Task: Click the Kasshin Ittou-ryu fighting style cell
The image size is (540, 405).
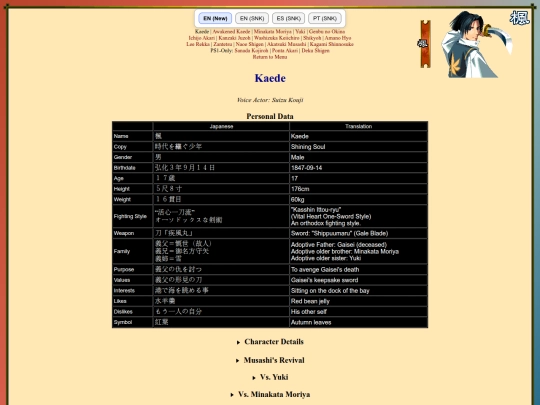Action: click(359, 216)
